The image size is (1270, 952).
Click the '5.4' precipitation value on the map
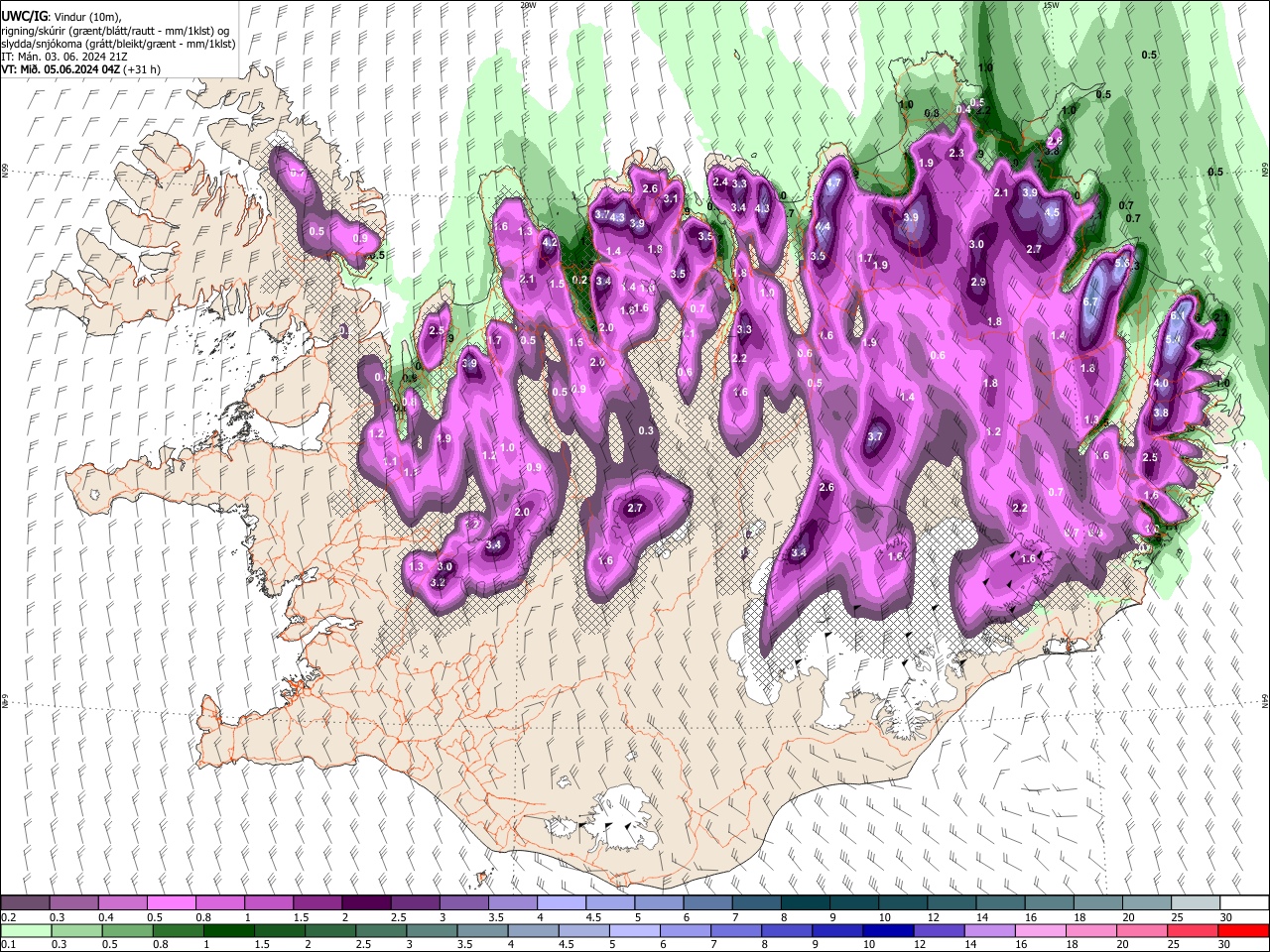1173,340
